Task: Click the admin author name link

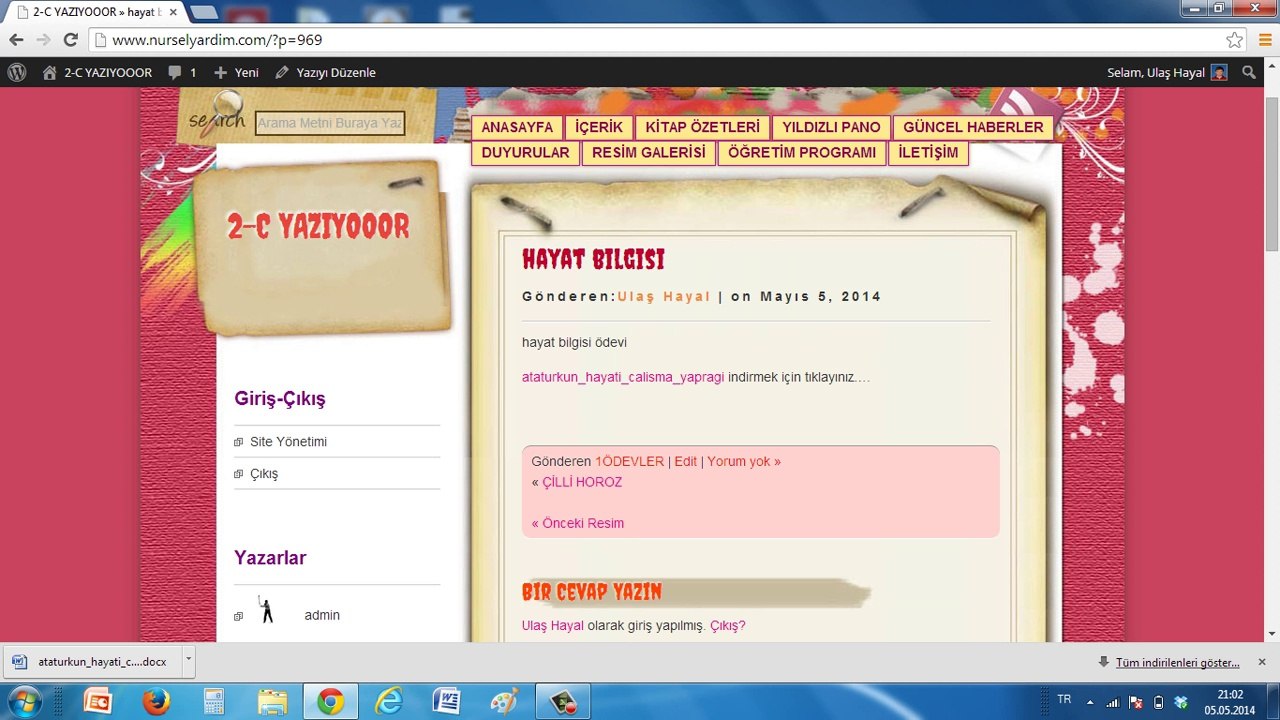Action: [322, 615]
